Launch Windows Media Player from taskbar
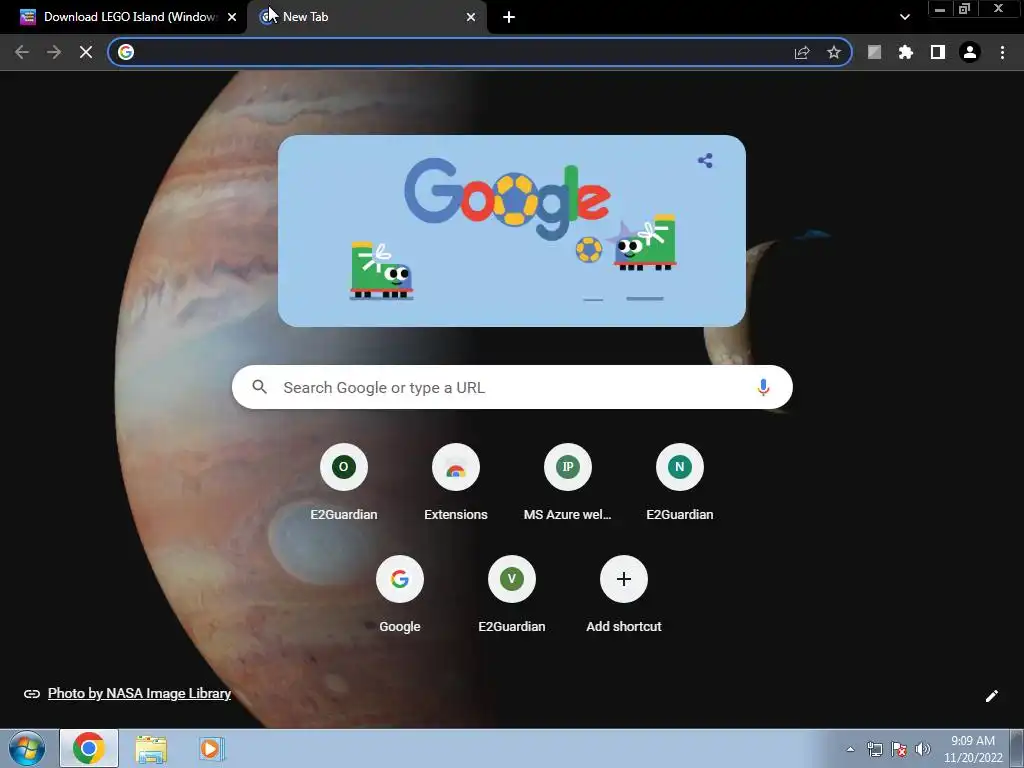1024x768 pixels. coord(211,748)
